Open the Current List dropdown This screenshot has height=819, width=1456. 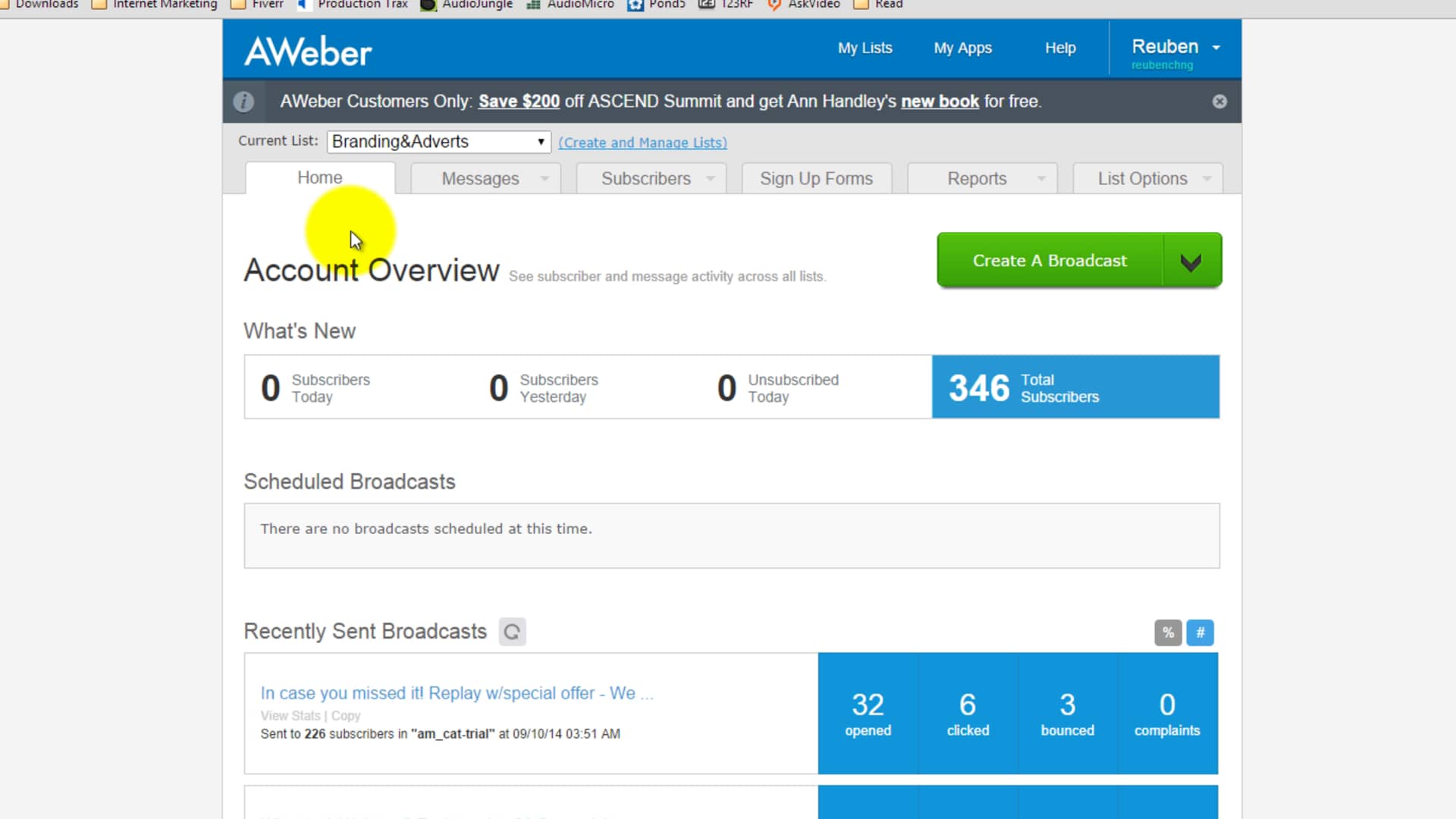439,142
